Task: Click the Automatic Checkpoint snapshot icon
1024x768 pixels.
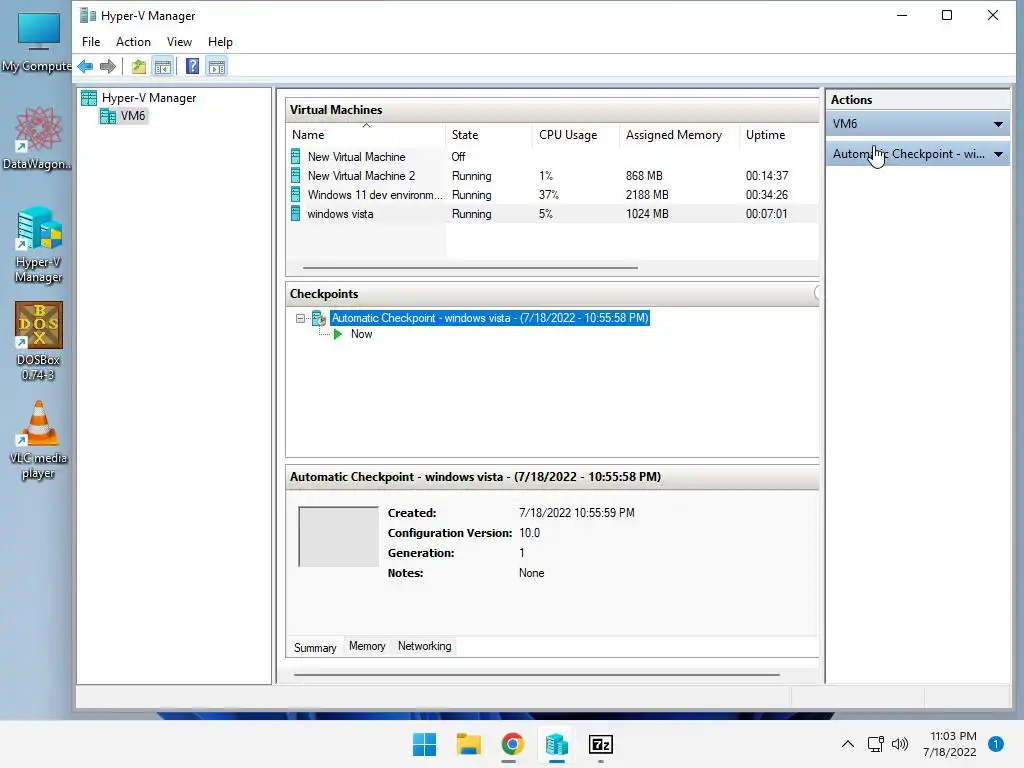Action: click(x=319, y=318)
